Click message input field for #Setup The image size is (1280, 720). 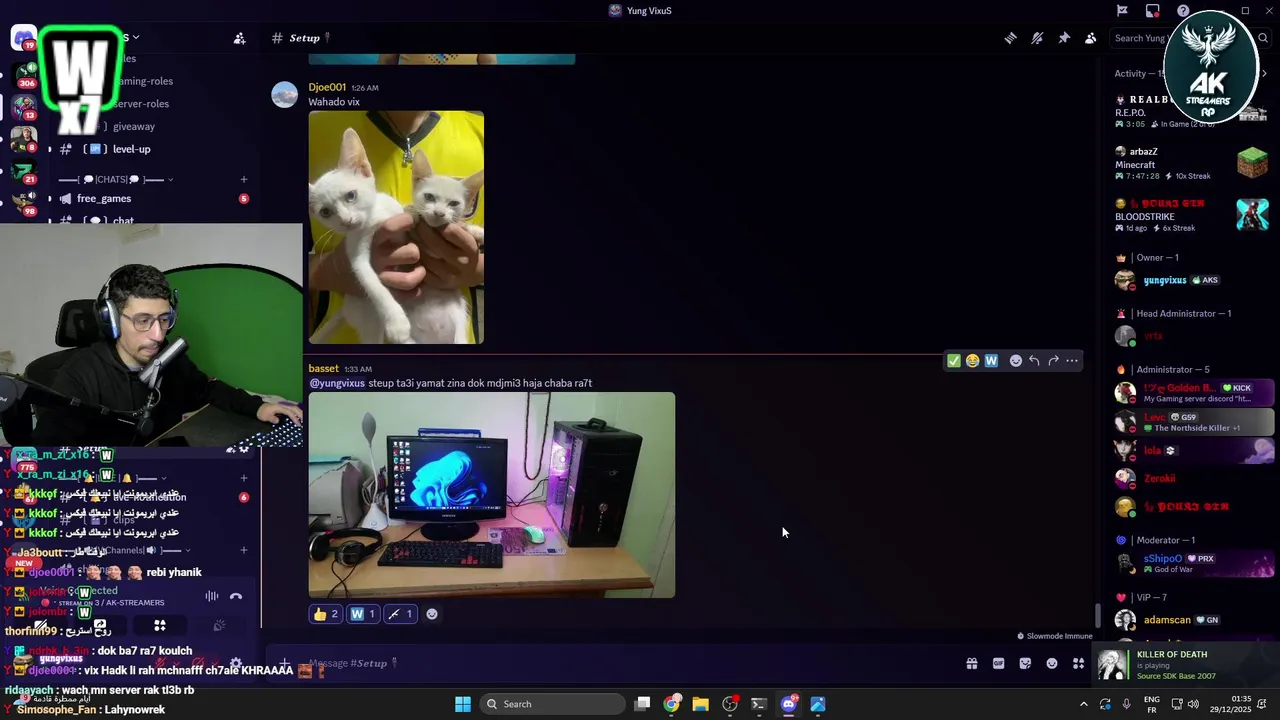(x=620, y=663)
